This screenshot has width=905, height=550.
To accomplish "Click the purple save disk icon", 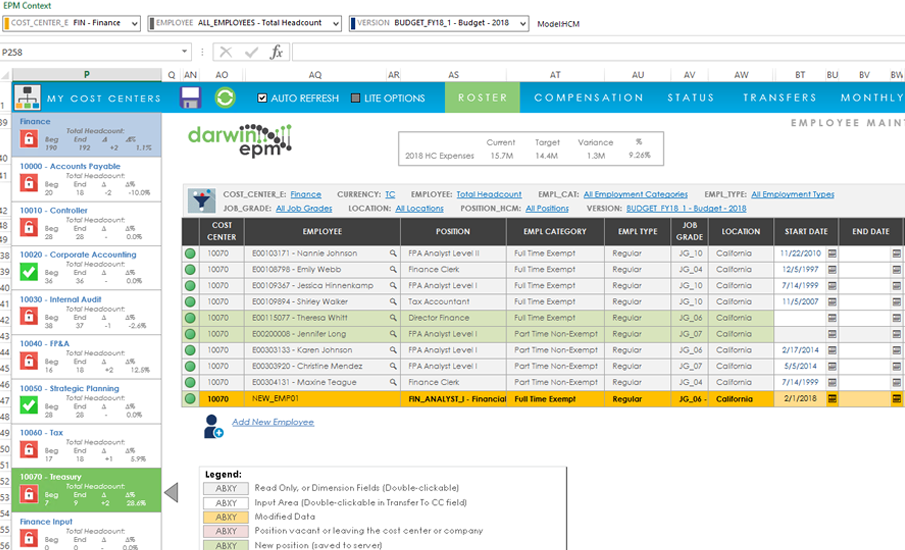I will pos(190,98).
